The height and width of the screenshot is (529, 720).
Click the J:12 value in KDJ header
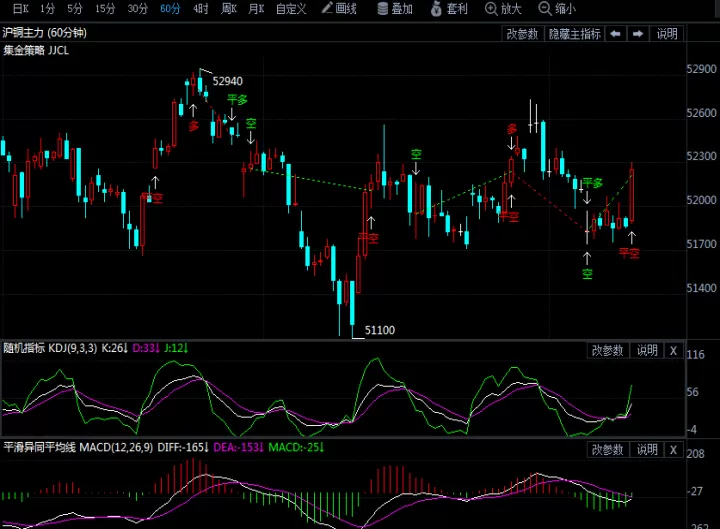pos(176,348)
